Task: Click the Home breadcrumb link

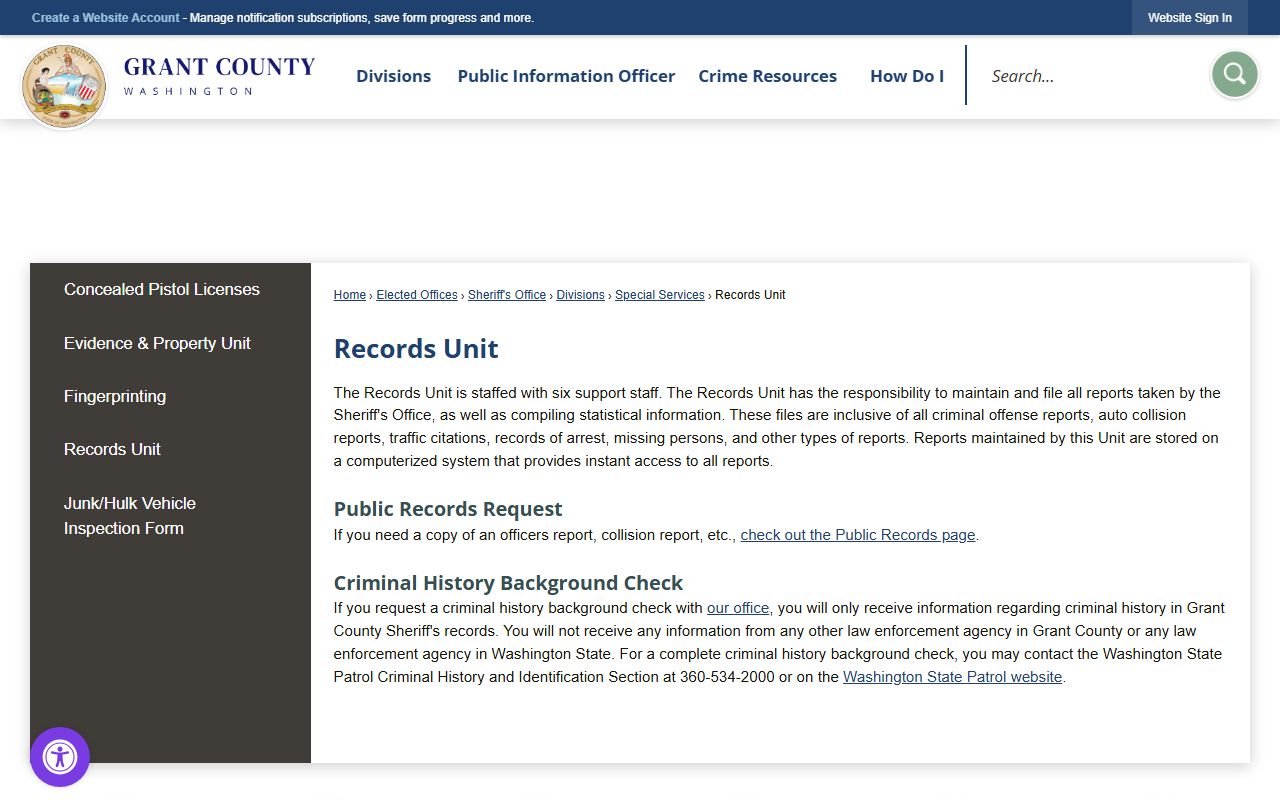Action: pyautogui.click(x=349, y=295)
